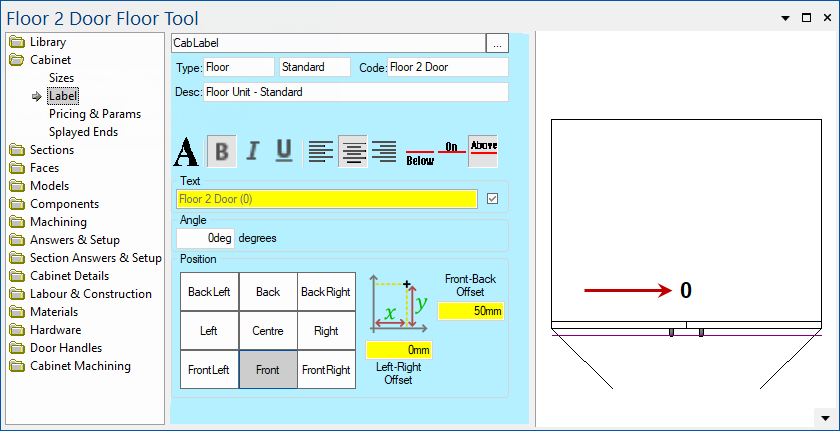Click the Standard type field

(x=315, y=67)
